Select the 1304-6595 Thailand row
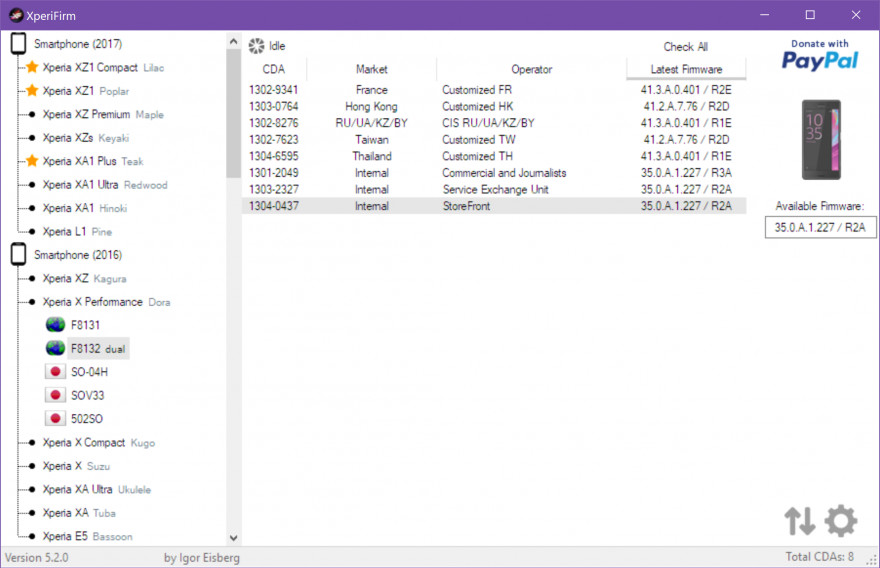Viewport: 880px width, 568px height. [494, 156]
